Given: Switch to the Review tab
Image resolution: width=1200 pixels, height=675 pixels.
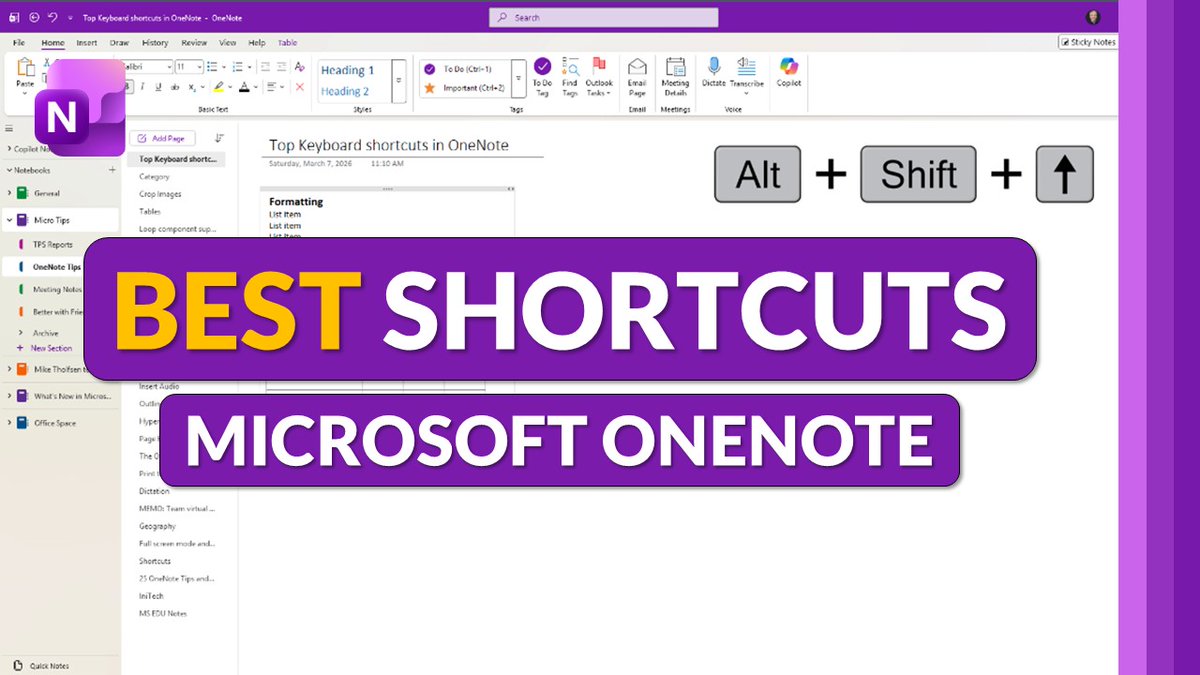Looking at the screenshot, I should 194,43.
